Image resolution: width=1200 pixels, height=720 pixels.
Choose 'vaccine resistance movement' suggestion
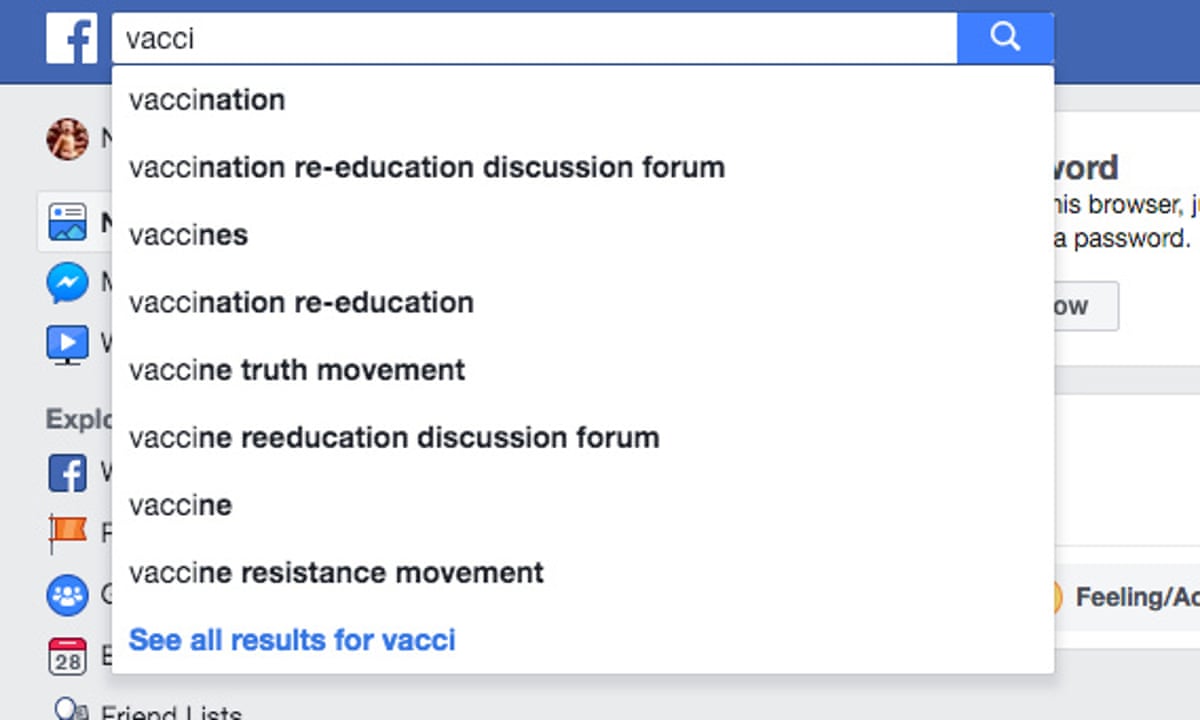point(336,573)
